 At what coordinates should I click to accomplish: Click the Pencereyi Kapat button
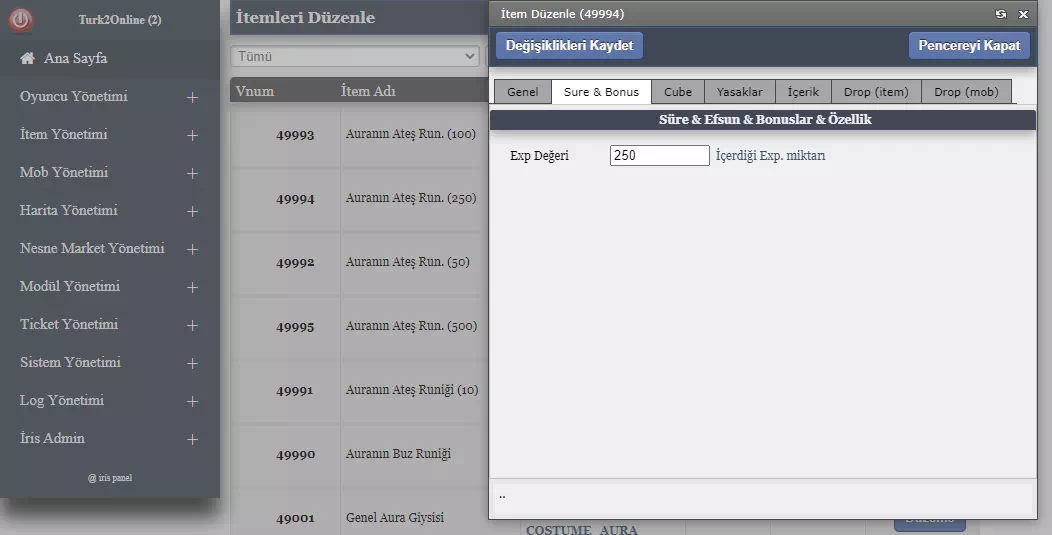point(969,46)
